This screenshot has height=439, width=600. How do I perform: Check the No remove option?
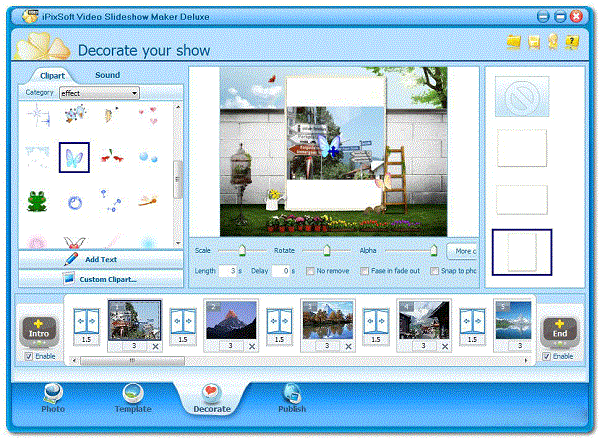coord(310,271)
